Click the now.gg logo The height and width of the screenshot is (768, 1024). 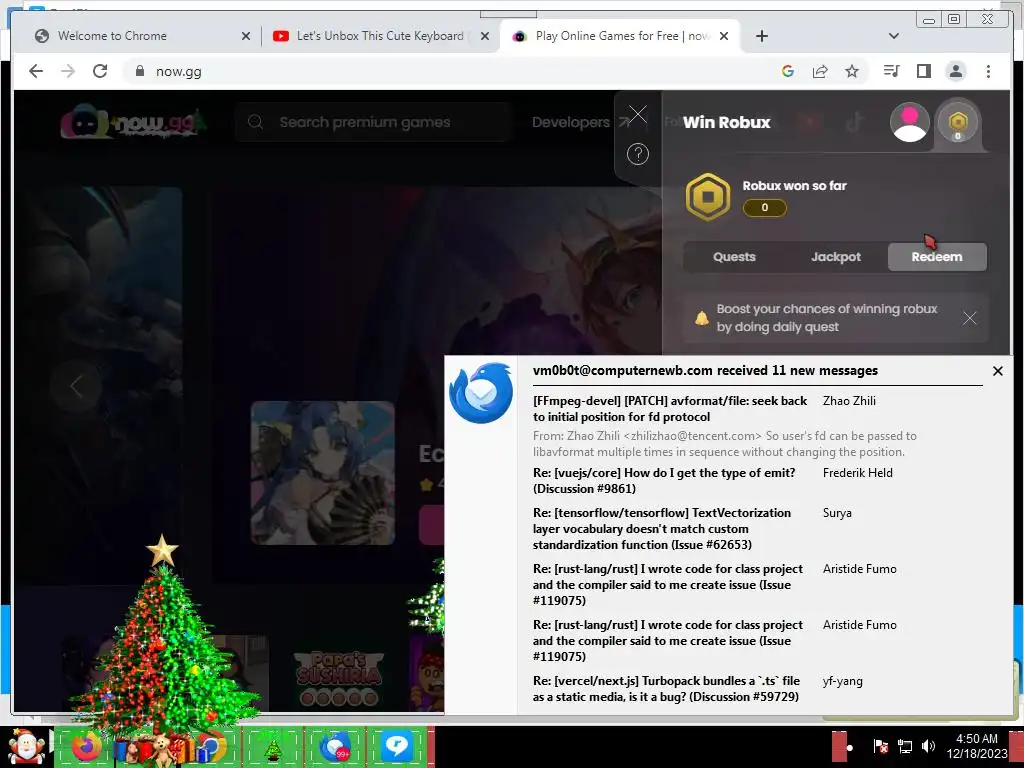coord(133,121)
